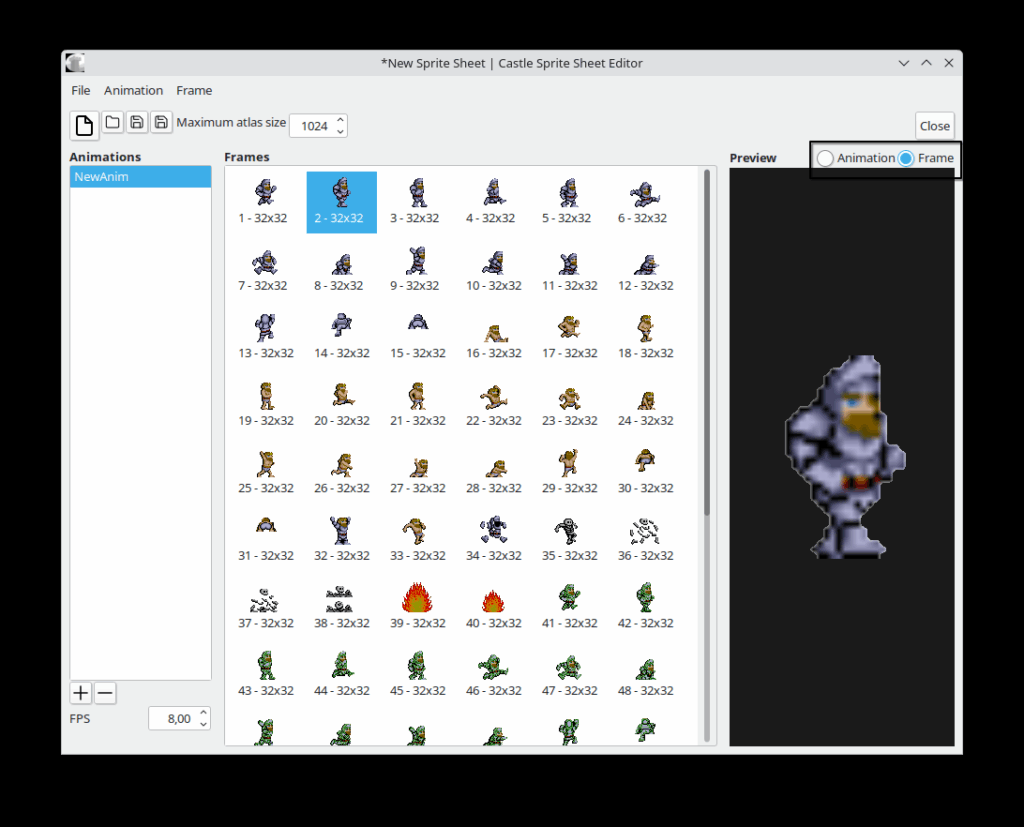Screen dimensions: 1024x827
Task: Click the rightmost floppy-disk Save As icon
Action: point(161,123)
